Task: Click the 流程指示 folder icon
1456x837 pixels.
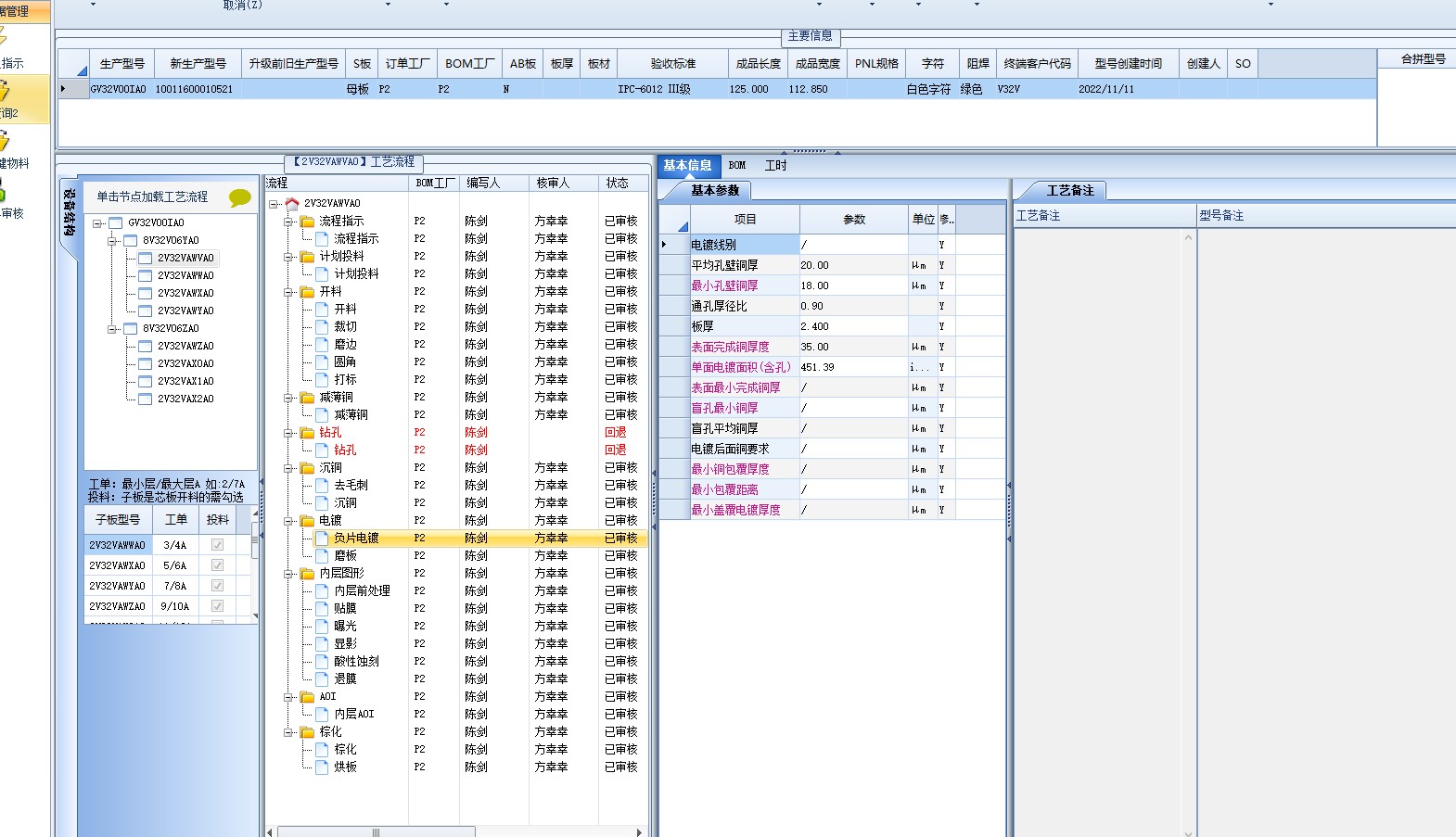Action: click(307, 221)
